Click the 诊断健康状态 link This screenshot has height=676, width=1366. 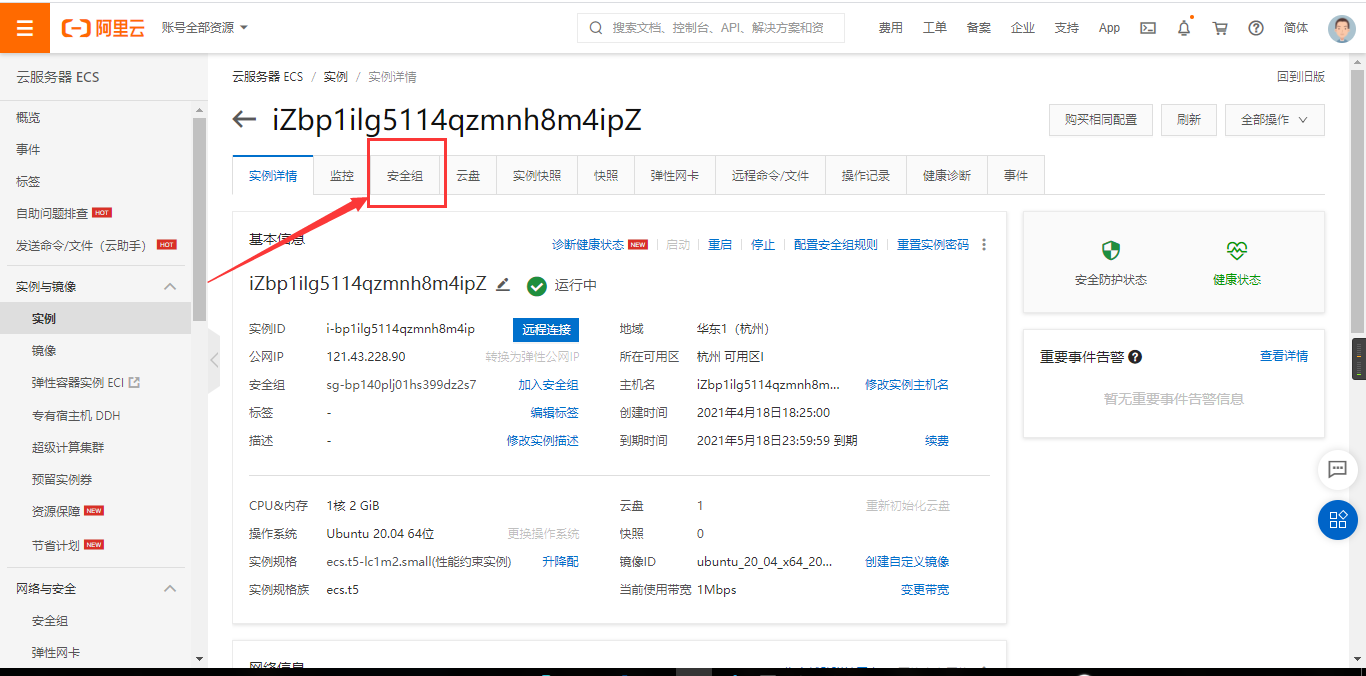(588, 245)
